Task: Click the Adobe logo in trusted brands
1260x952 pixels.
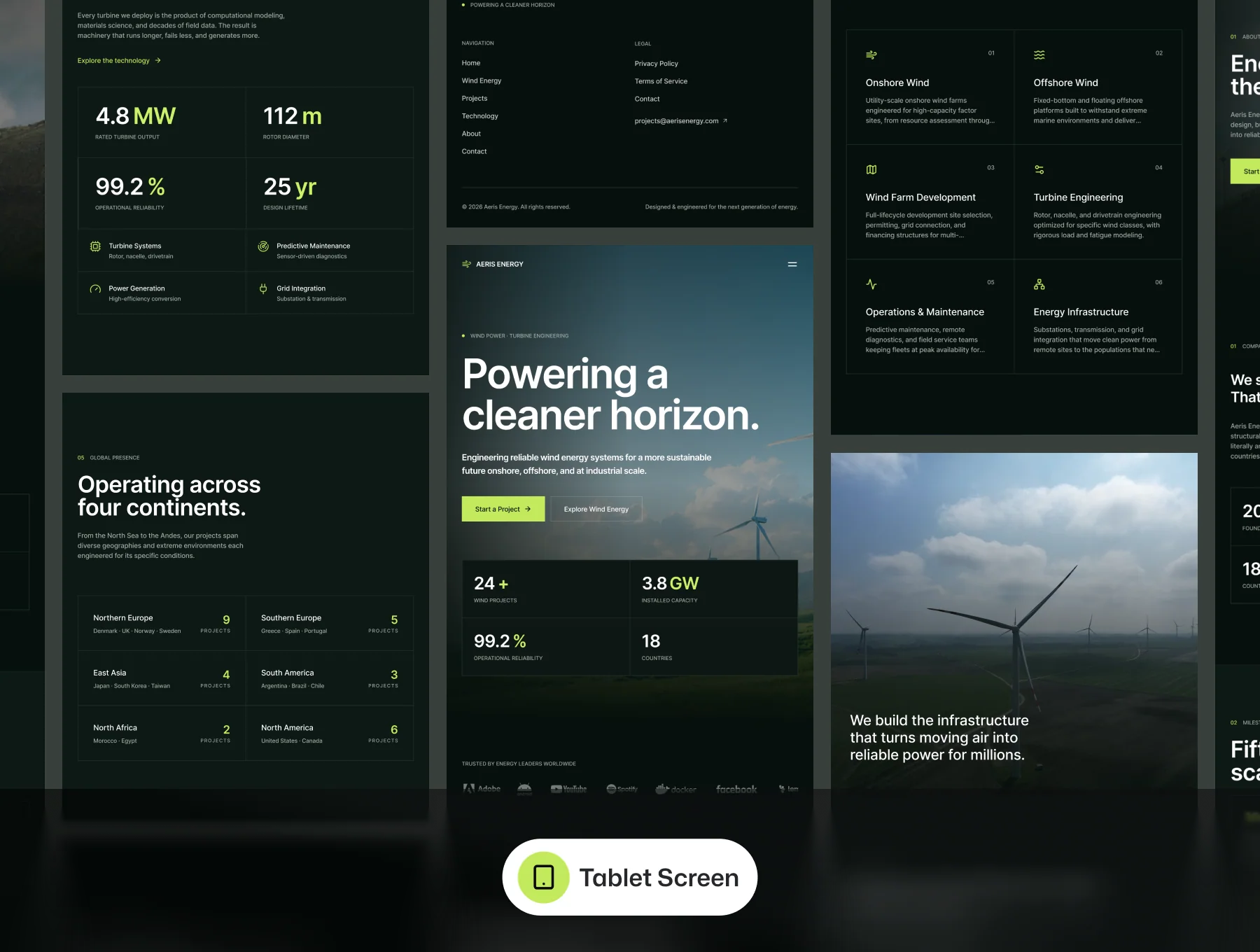Action: [482, 789]
